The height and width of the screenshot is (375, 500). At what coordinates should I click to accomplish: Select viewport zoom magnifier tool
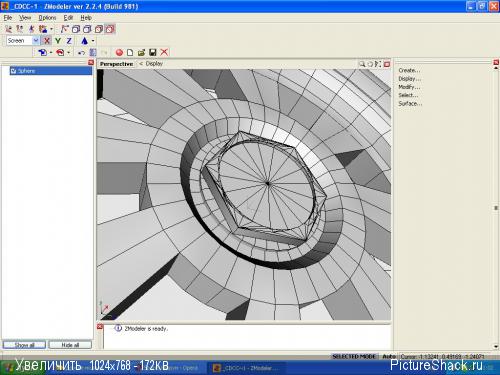(x=362, y=64)
